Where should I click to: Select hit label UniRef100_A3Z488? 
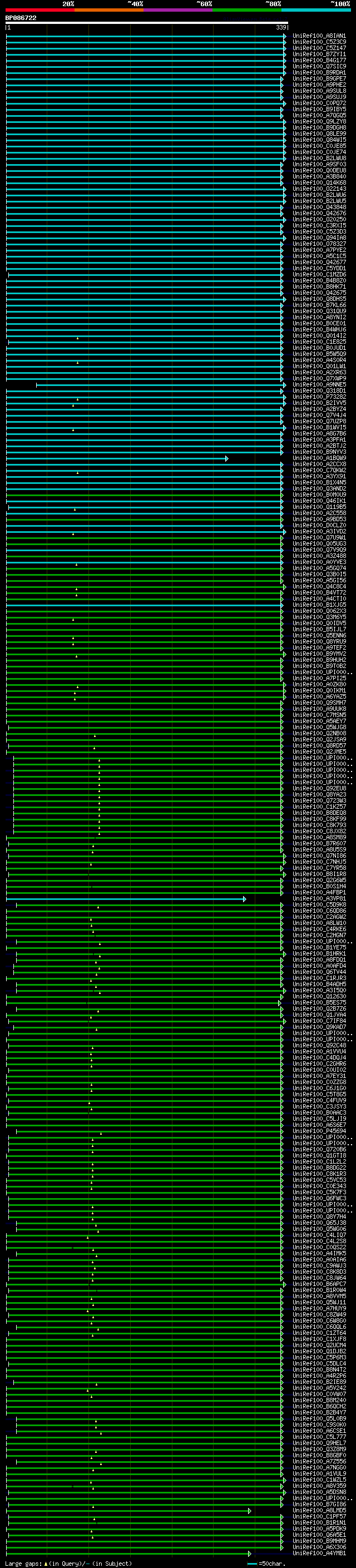(319, 556)
